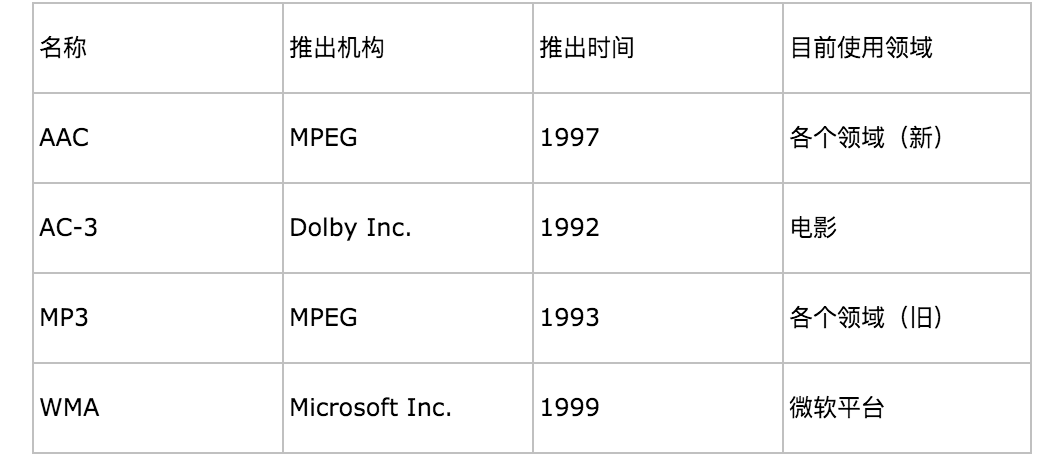Click the 微软平台 cell

837,407
